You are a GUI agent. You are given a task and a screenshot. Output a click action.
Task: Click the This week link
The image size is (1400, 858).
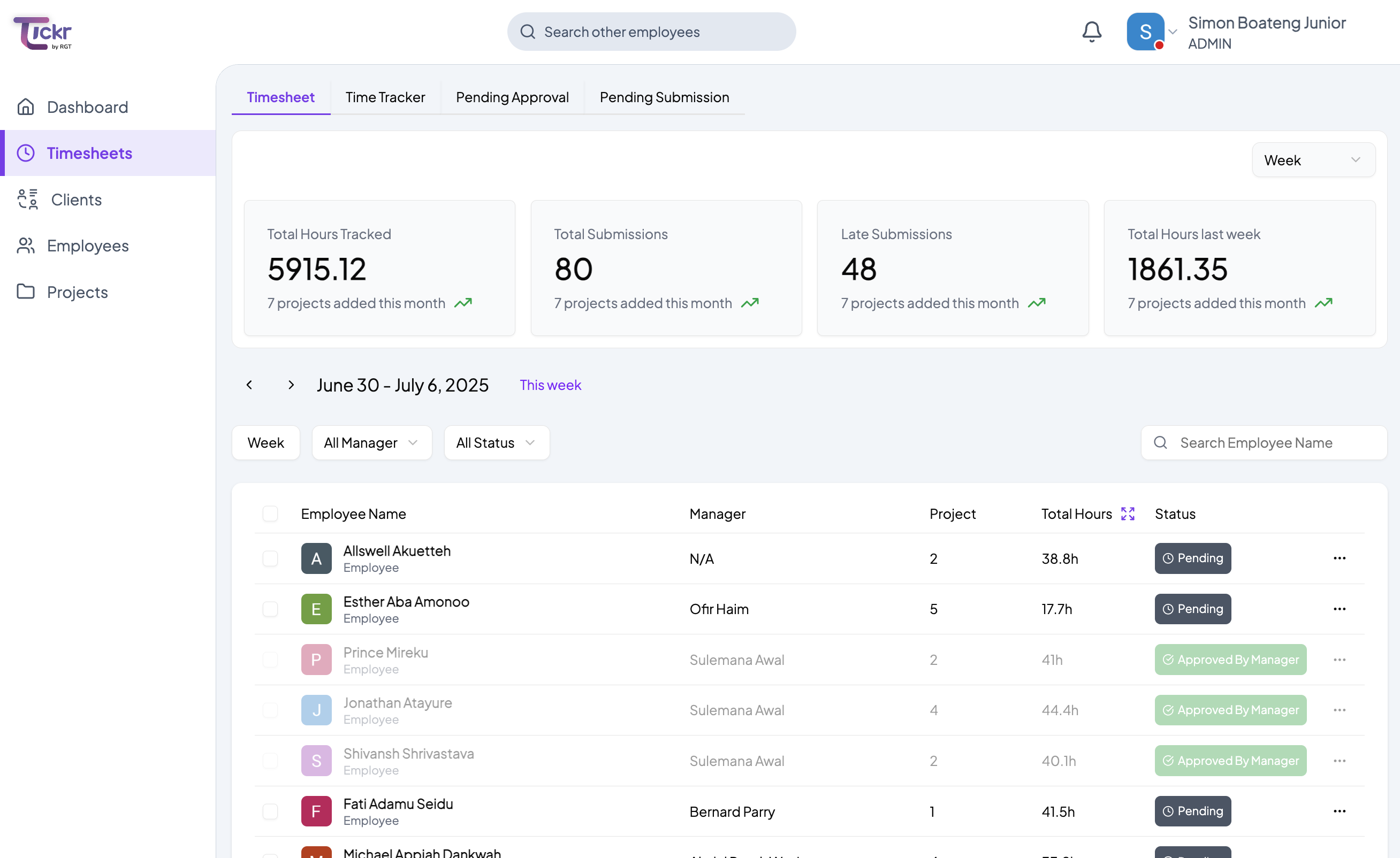[x=550, y=385]
